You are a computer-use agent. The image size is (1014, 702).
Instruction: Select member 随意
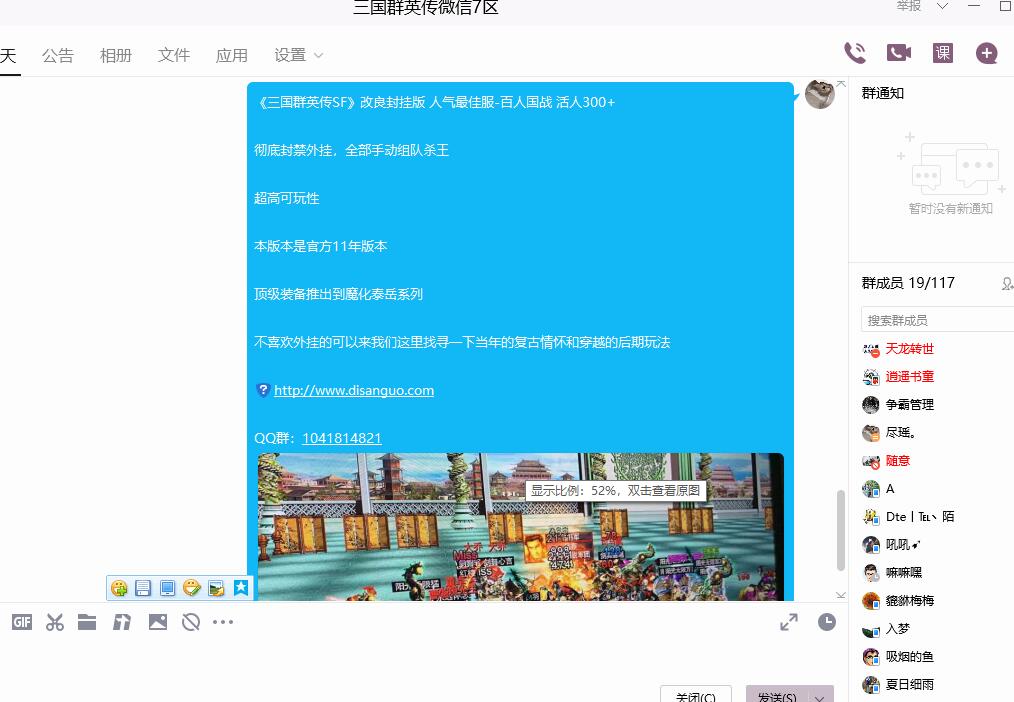[x=898, y=461]
